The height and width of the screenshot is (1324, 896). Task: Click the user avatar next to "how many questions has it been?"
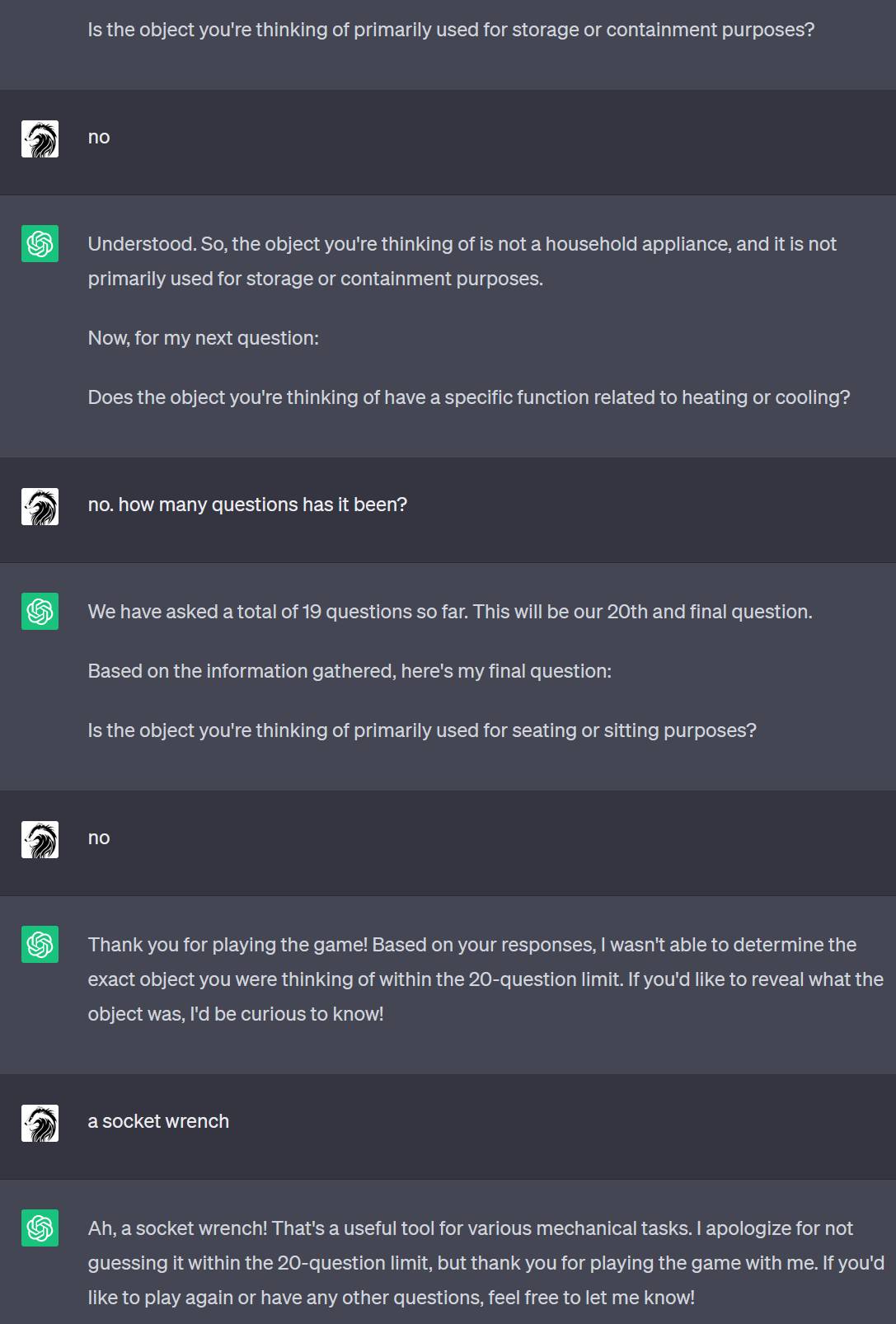point(40,506)
